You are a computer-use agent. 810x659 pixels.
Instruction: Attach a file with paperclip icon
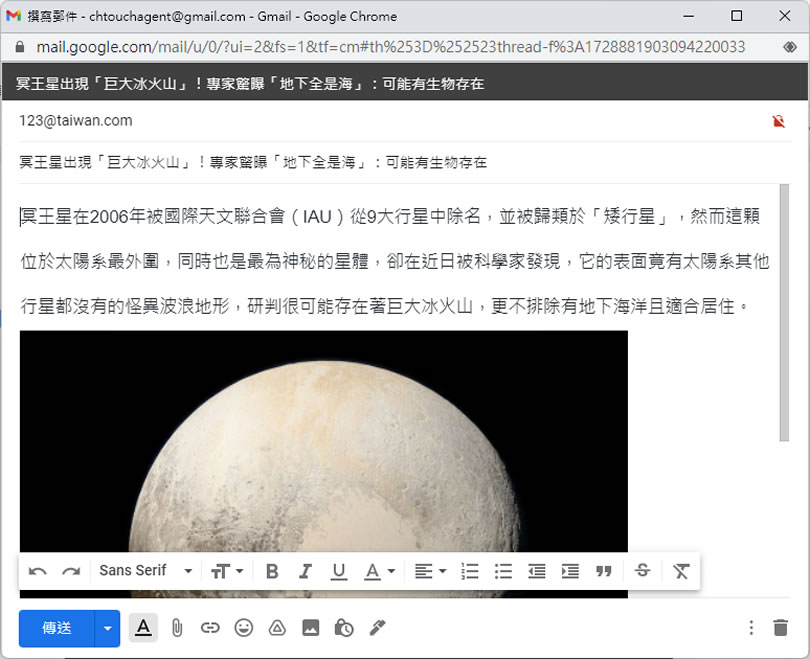coord(177,628)
